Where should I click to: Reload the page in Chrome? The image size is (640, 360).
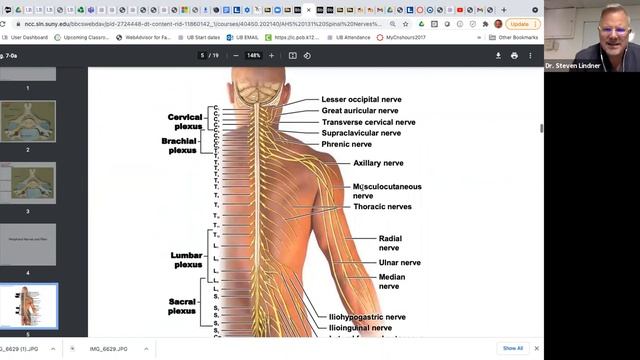[x=2, y=24]
